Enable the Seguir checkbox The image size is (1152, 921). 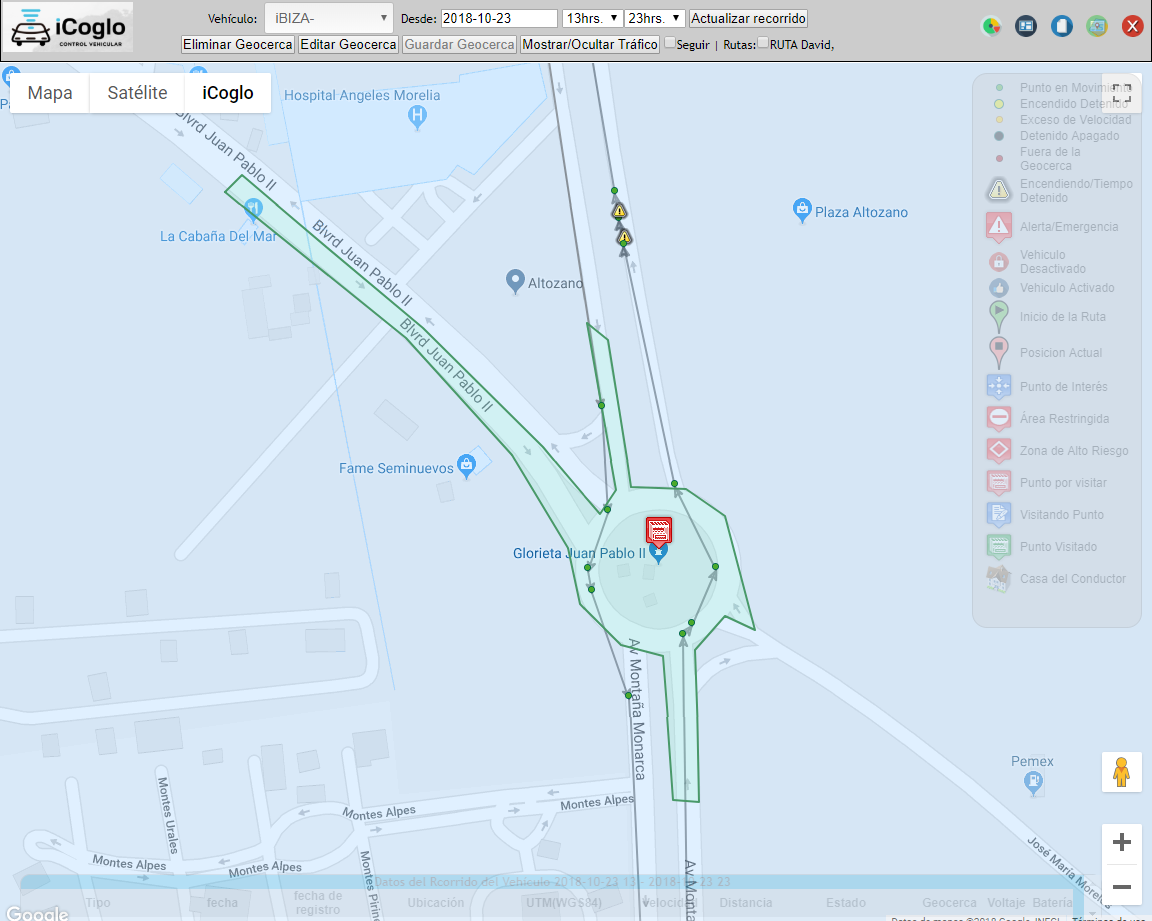(x=670, y=43)
